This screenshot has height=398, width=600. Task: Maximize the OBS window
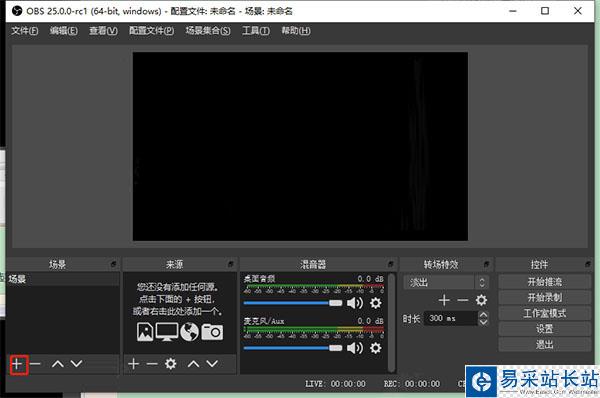point(545,11)
